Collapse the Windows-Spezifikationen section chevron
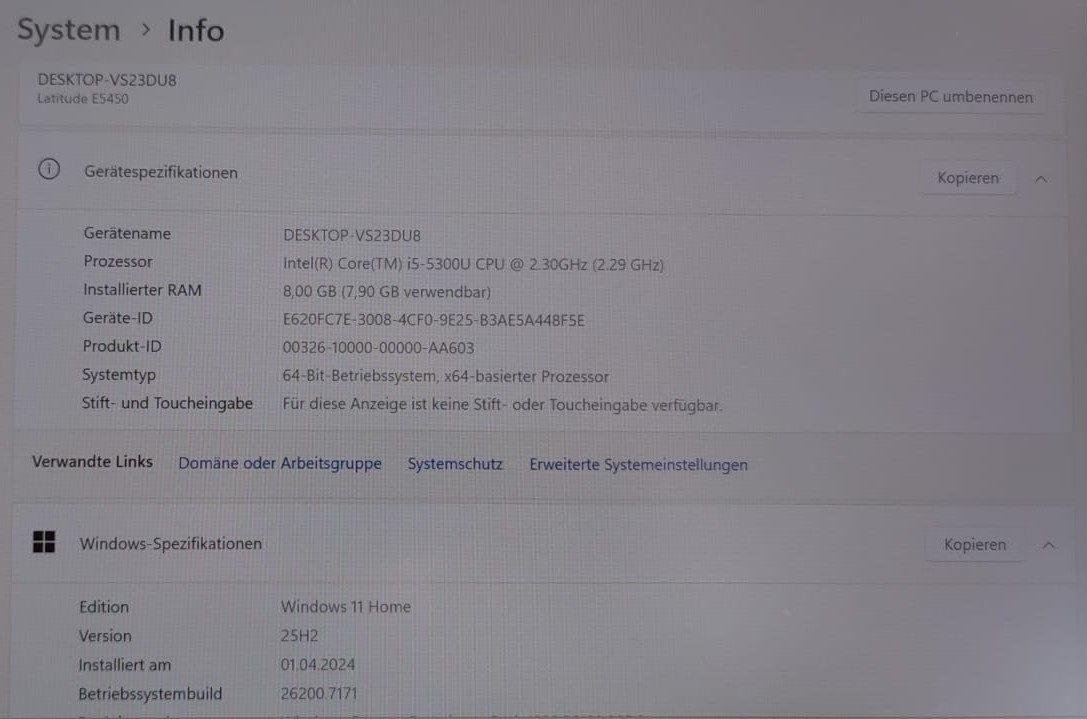 tap(1048, 546)
